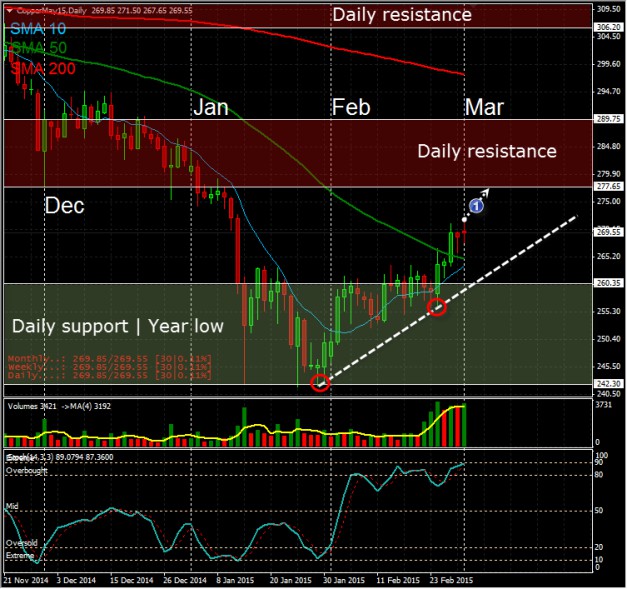Click the Weekly 269.85/269.55 spread line
Screen dimensions: 627x589
pos(110,367)
